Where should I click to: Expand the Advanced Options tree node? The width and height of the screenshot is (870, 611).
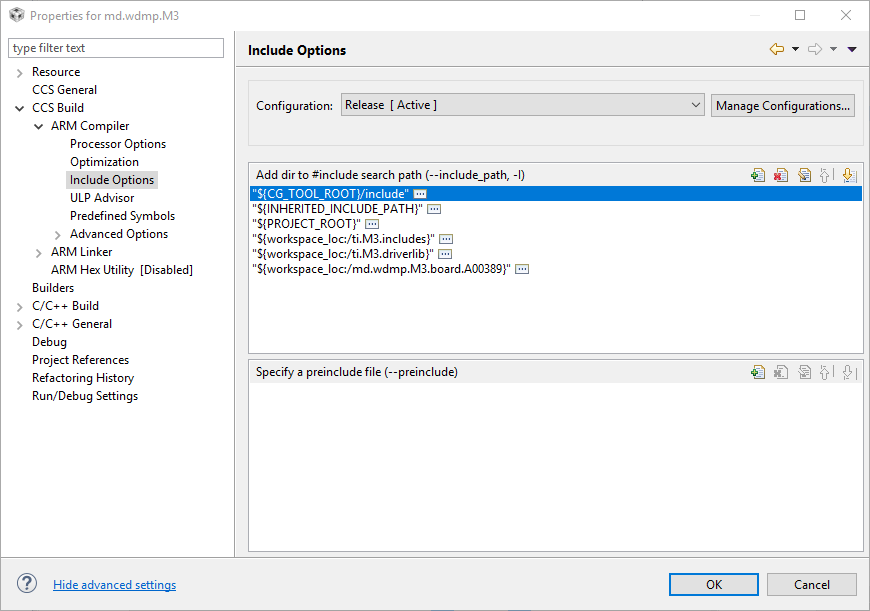58,234
